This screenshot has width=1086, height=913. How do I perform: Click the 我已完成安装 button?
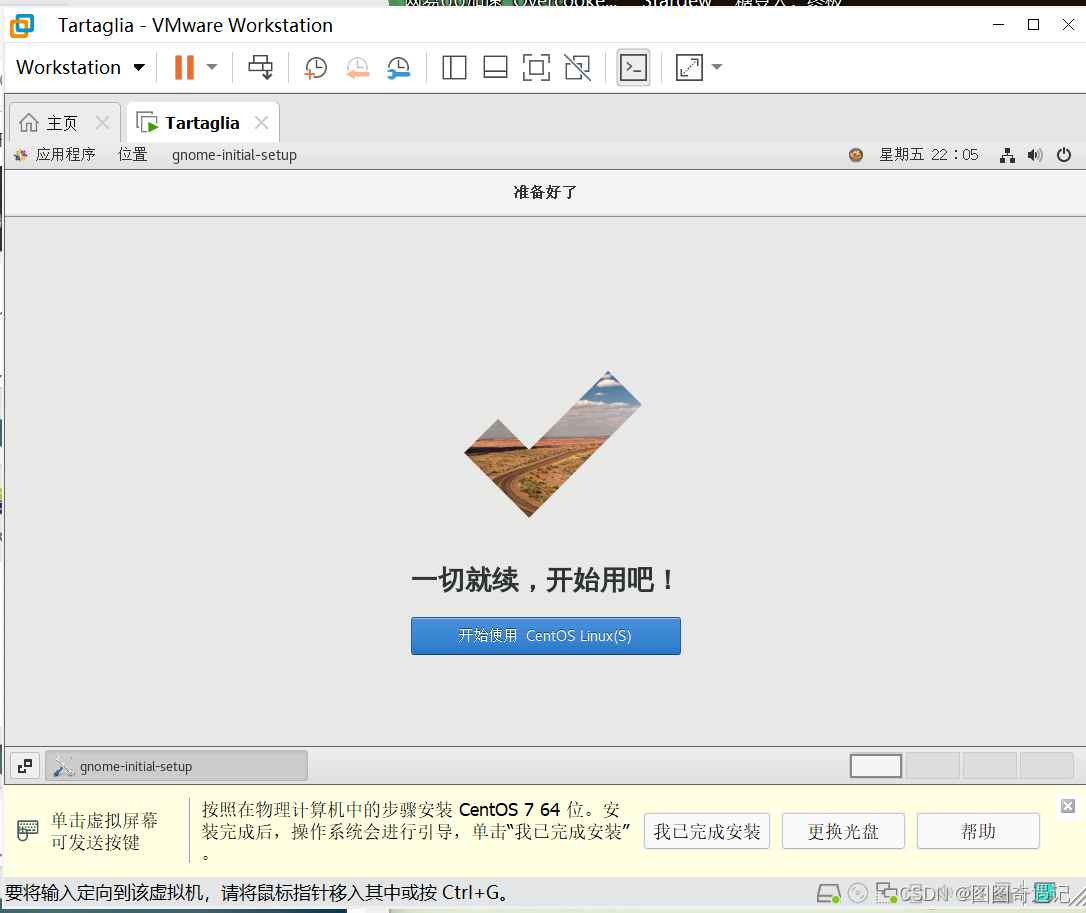tap(707, 831)
